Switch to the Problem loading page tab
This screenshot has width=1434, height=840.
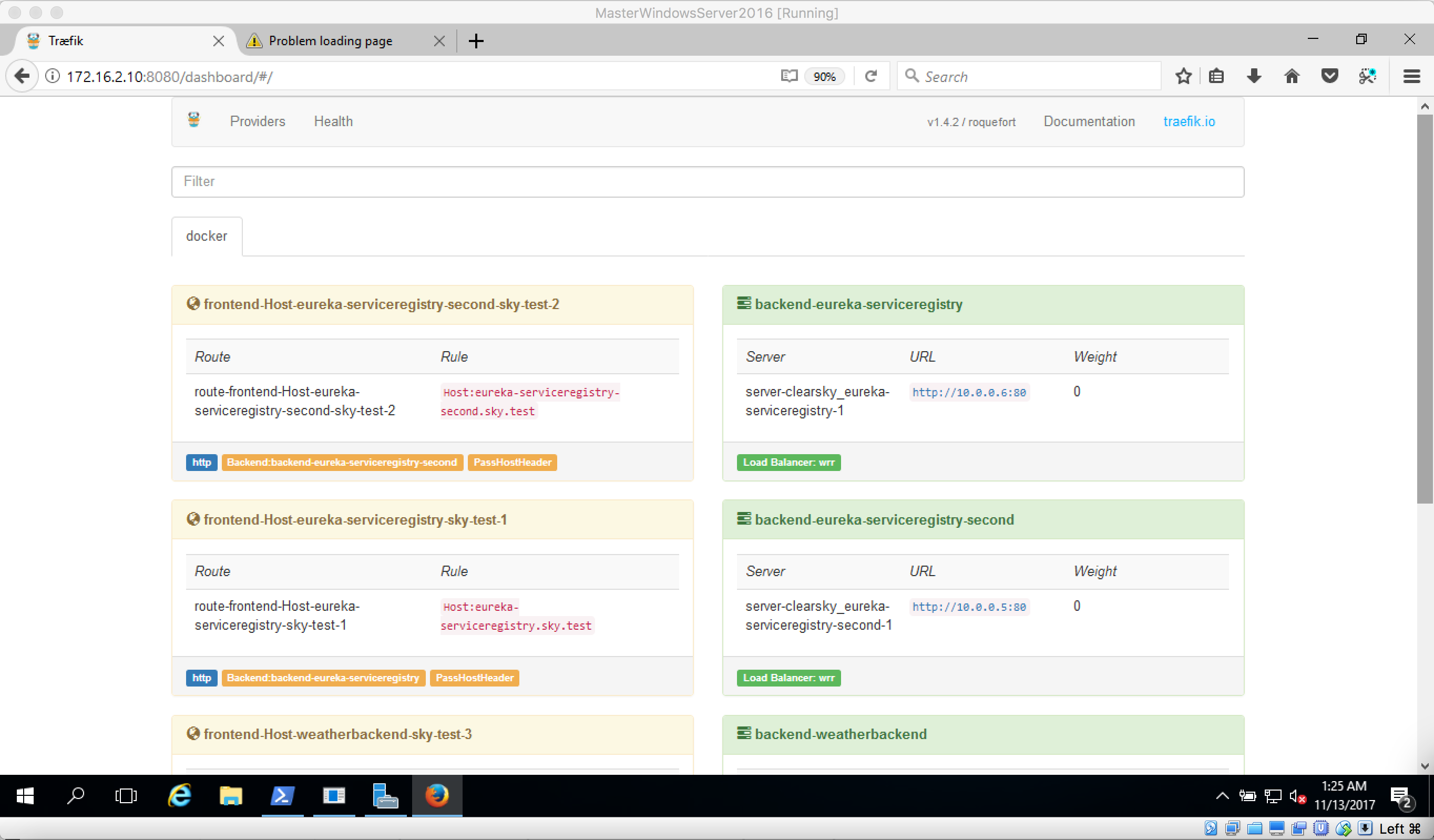330,41
